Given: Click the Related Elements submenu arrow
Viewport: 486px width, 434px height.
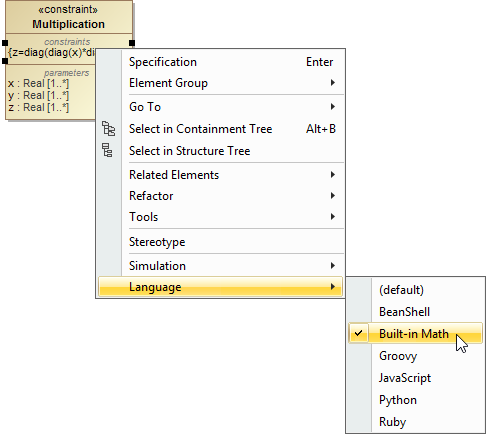Looking at the screenshot, I should [333, 175].
